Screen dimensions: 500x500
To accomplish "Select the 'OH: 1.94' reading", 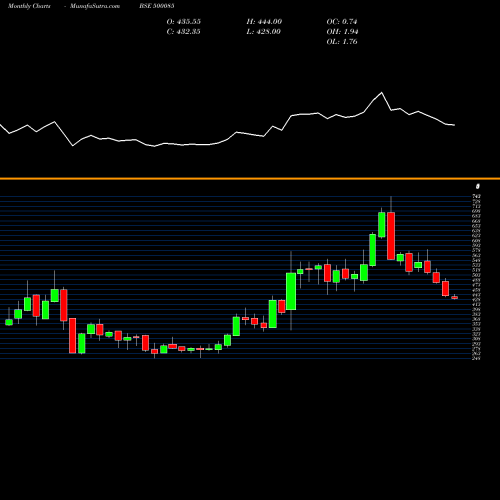I will (x=342, y=32).
